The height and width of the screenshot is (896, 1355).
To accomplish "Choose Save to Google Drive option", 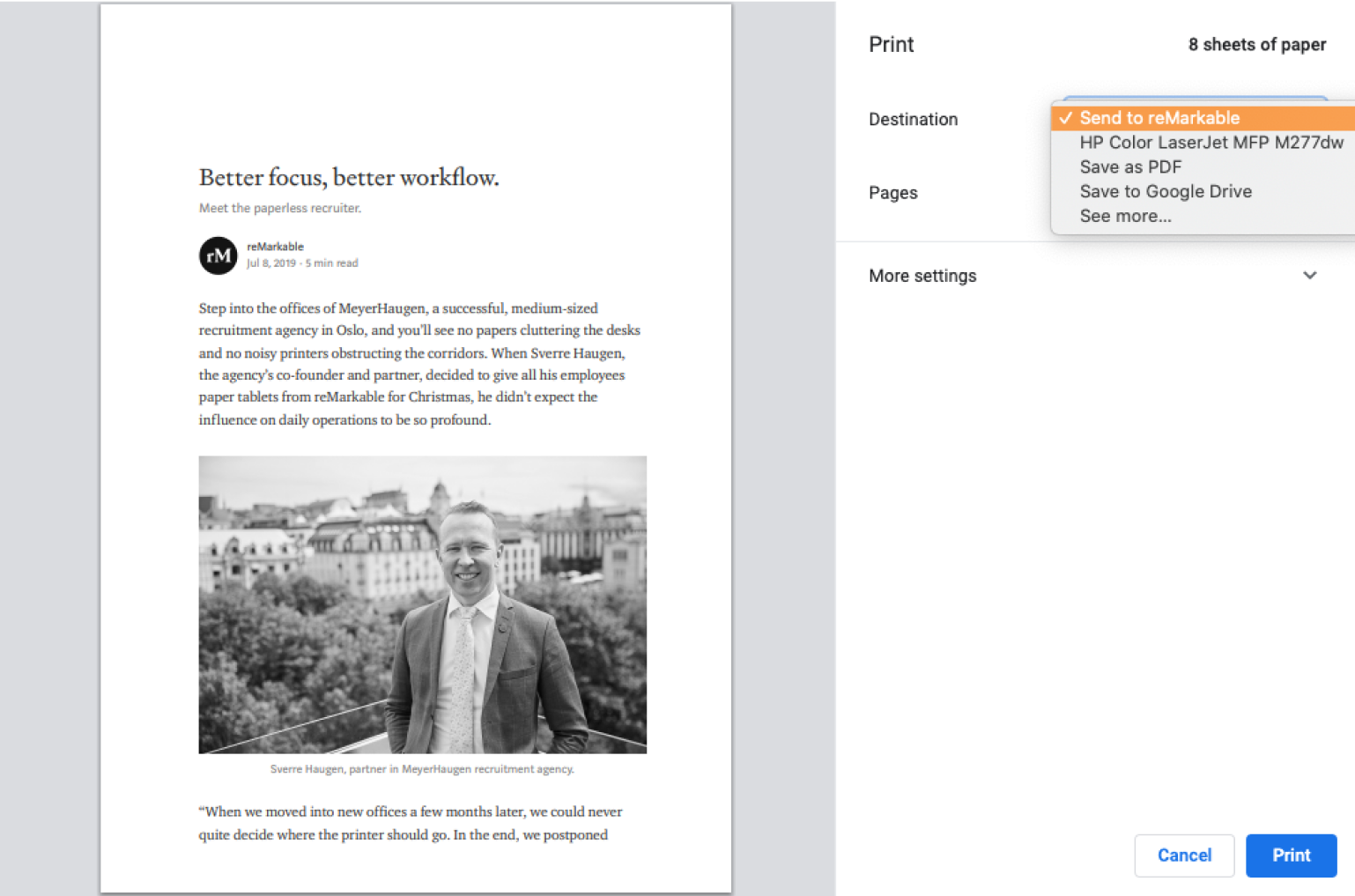I will coord(1165,191).
